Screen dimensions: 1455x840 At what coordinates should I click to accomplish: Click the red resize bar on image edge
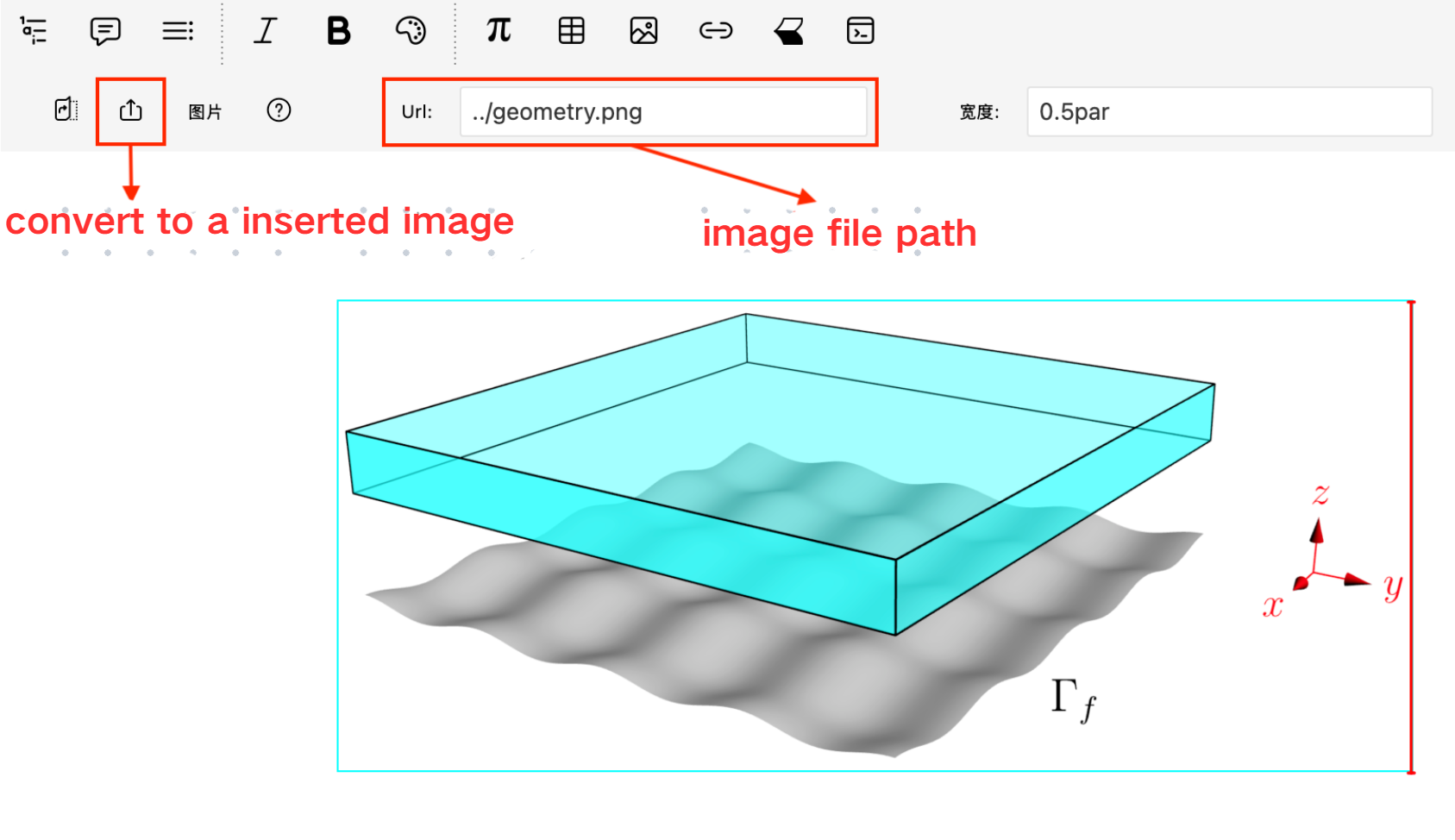[1411, 536]
